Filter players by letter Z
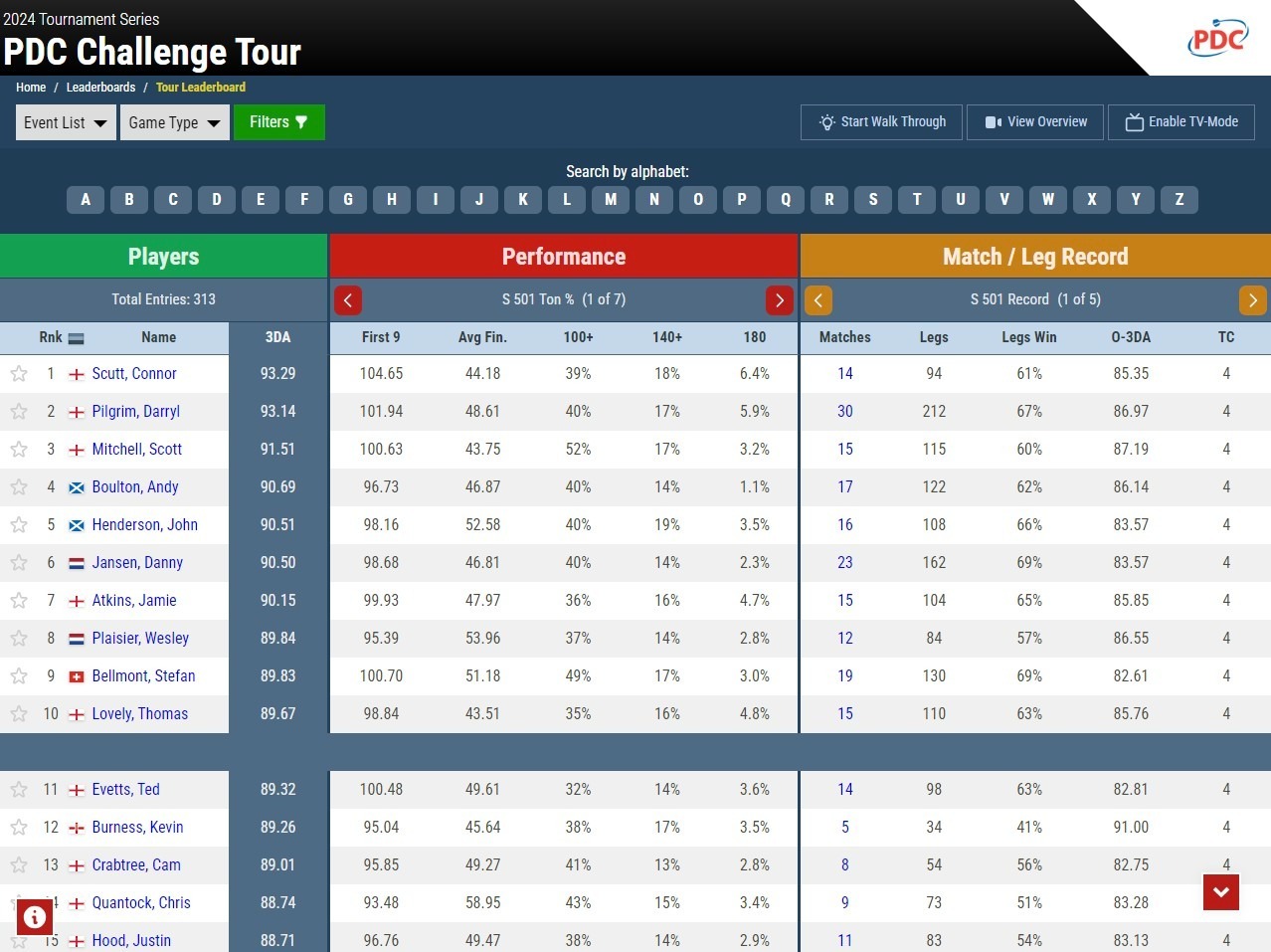This screenshot has width=1271, height=952. [1180, 199]
